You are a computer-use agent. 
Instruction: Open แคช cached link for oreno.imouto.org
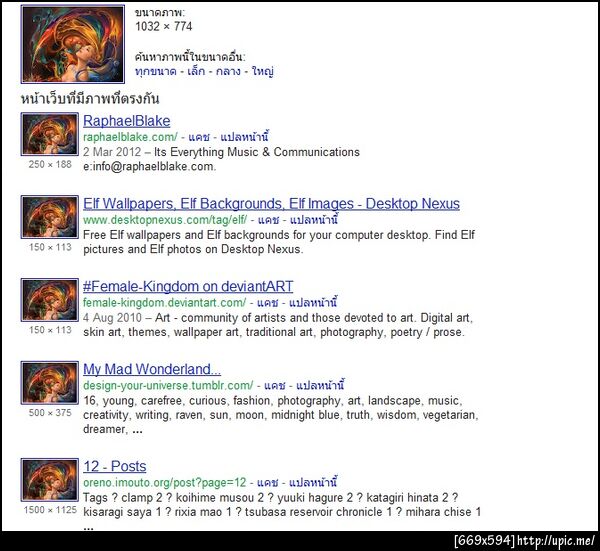click(267, 483)
